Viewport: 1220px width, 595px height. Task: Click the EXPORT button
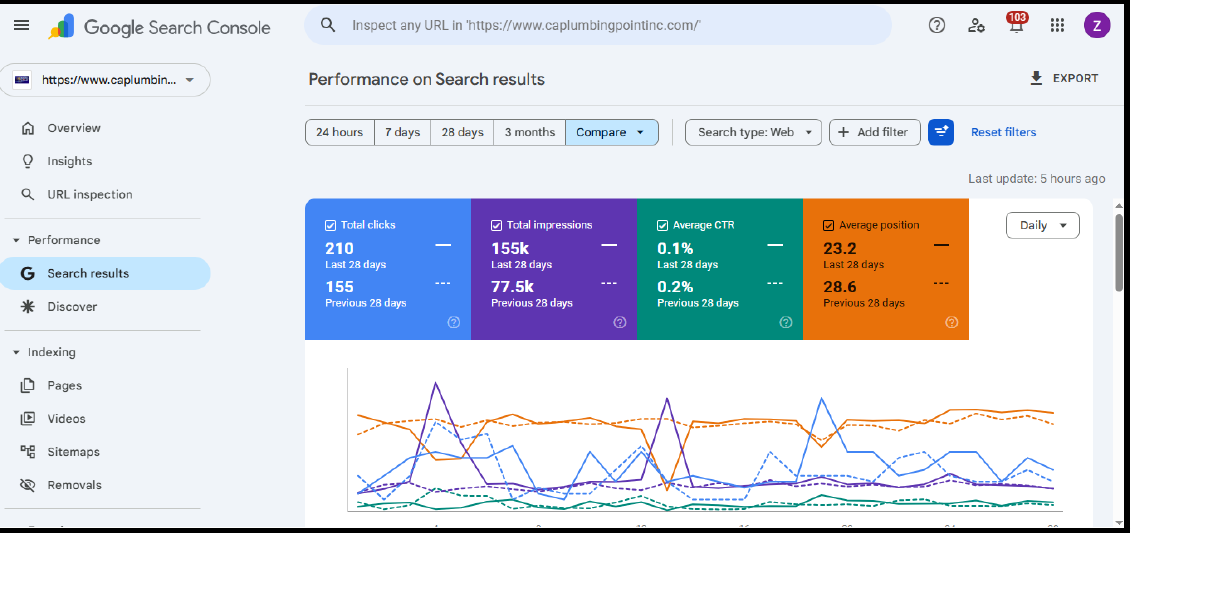[x=1064, y=78]
